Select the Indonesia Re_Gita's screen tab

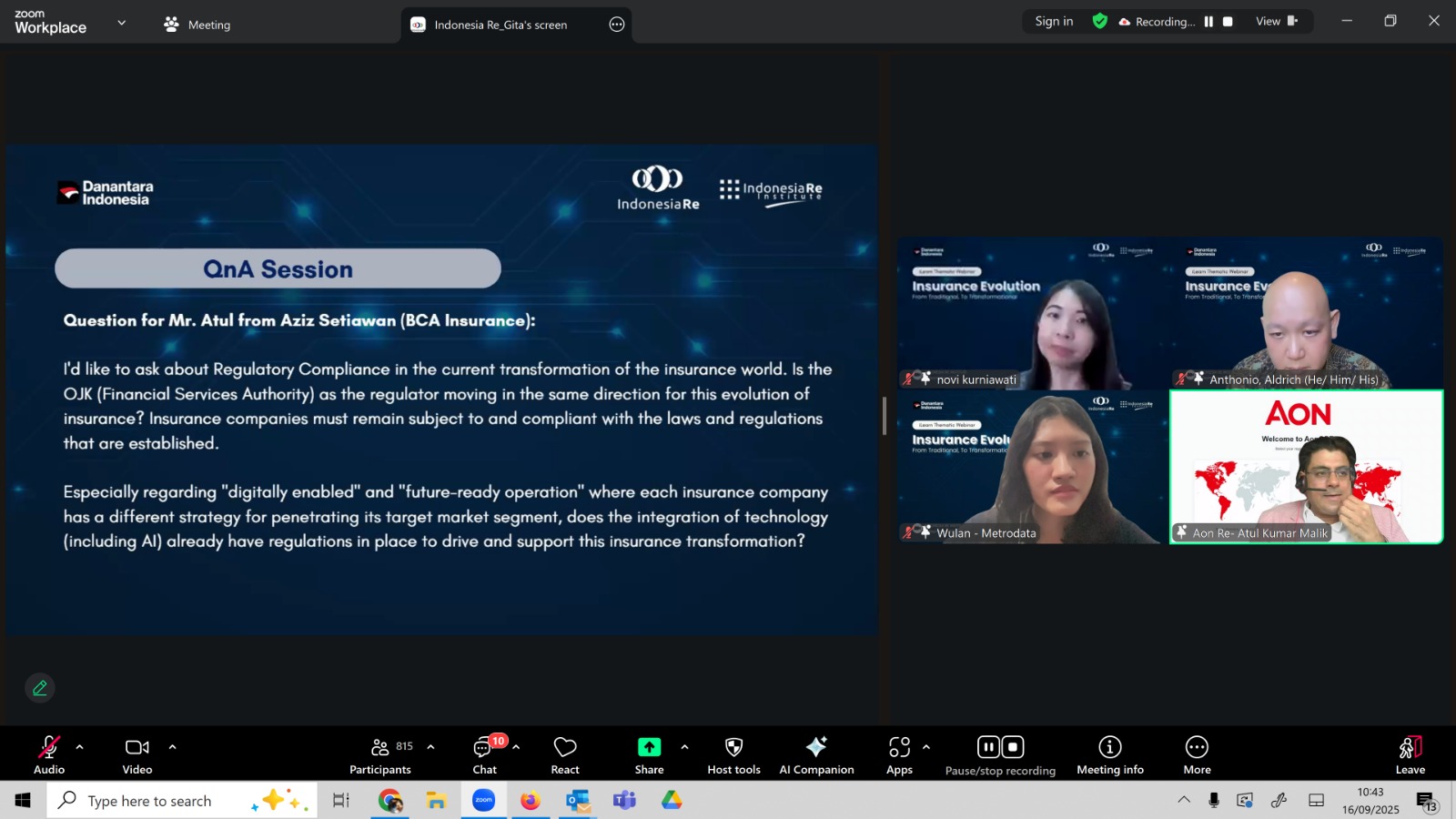click(500, 25)
